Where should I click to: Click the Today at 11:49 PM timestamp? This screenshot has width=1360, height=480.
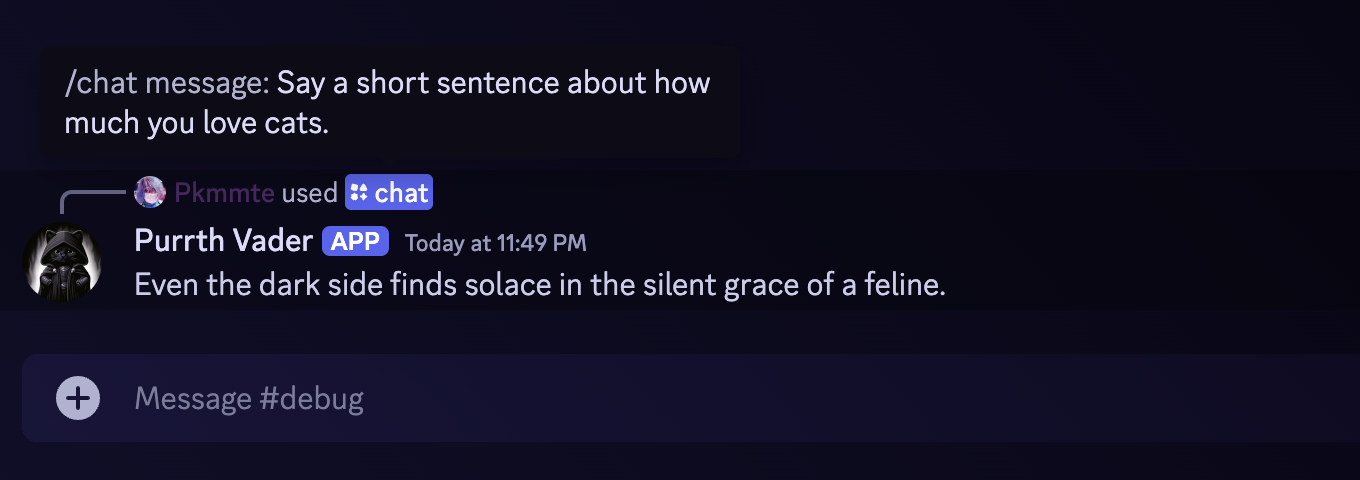coord(495,243)
